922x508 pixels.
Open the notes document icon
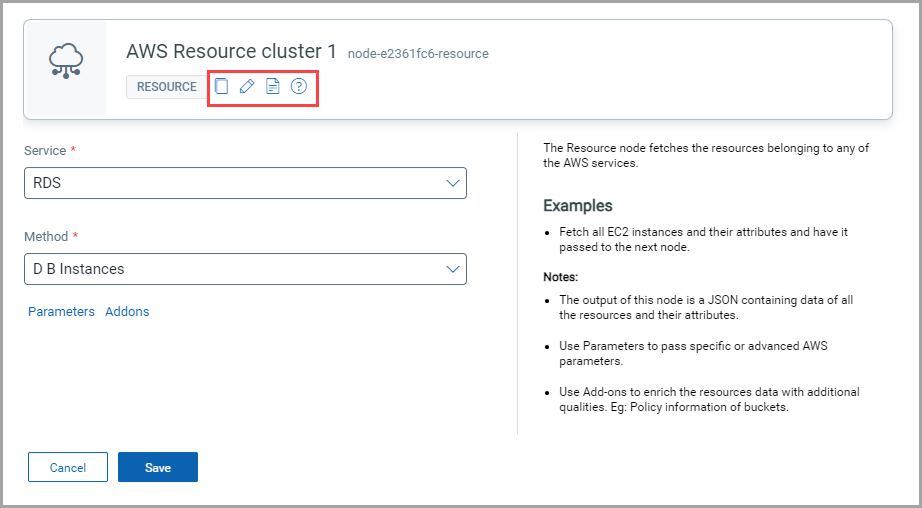tap(272, 86)
